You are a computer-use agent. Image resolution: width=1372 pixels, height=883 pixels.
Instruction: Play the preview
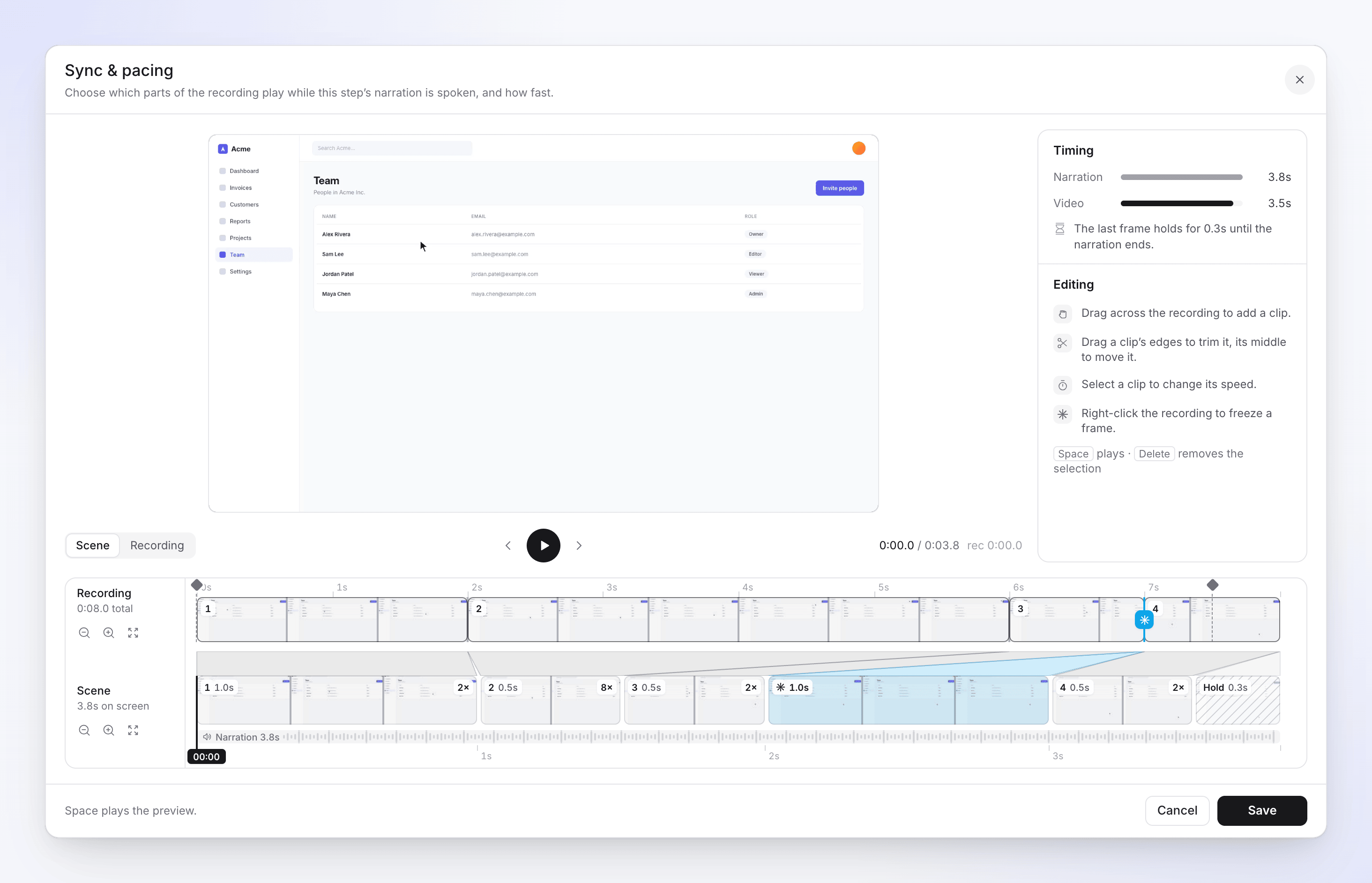point(543,545)
